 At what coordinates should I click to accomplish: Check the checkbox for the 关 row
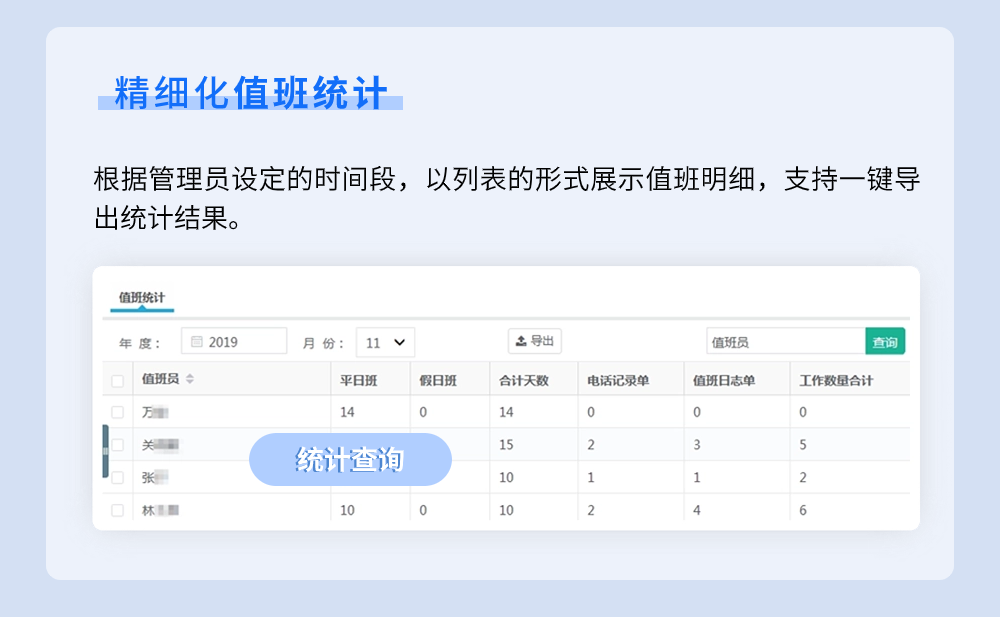pos(118,445)
